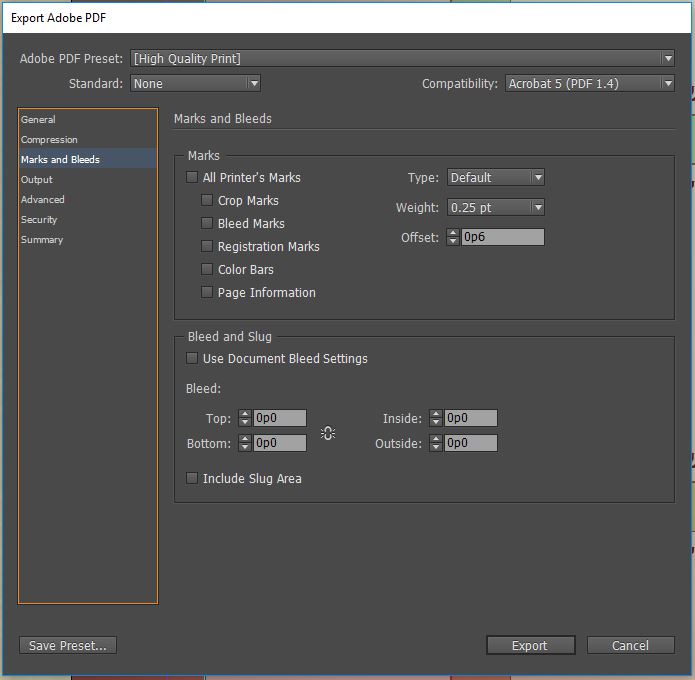Click the Offset stepper arrows
Viewport: 695px width, 680px height.
pyautogui.click(x=453, y=238)
